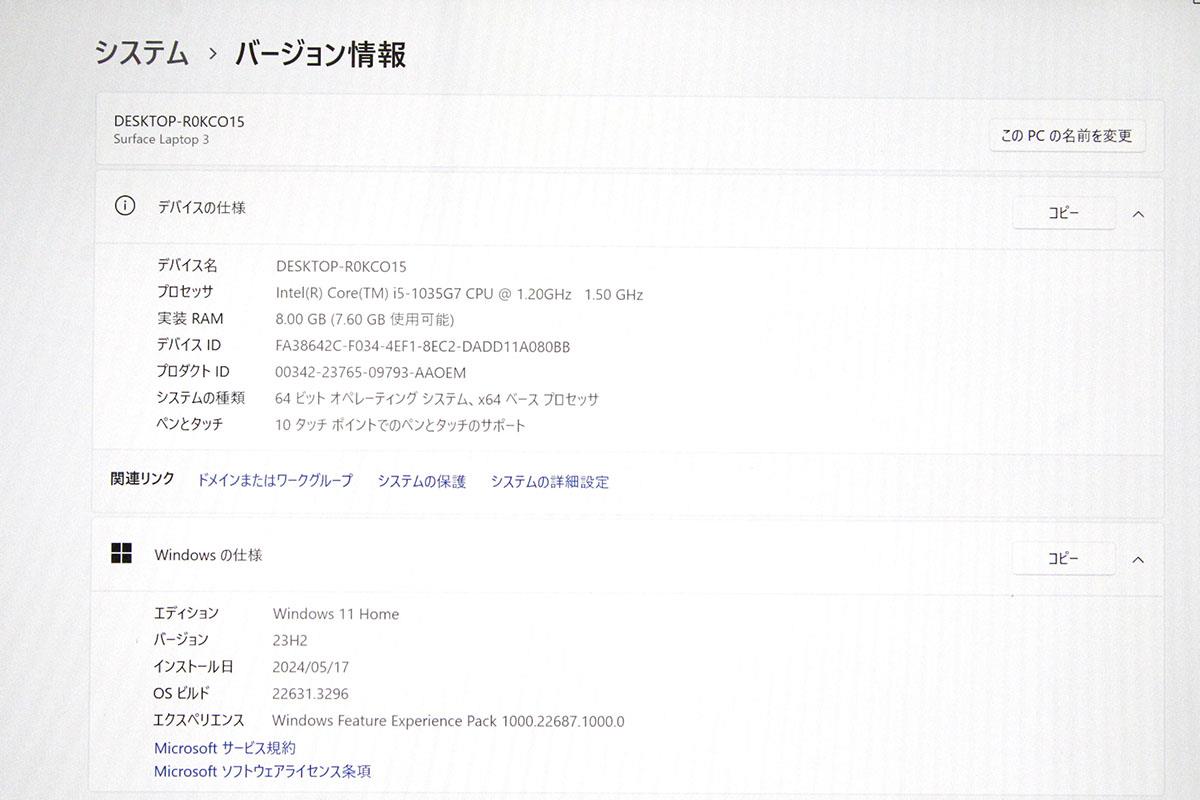The width and height of the screenshot is (1200, 800).
Task: Select the pen and touch value 10 タッチ
Action: 400,424
